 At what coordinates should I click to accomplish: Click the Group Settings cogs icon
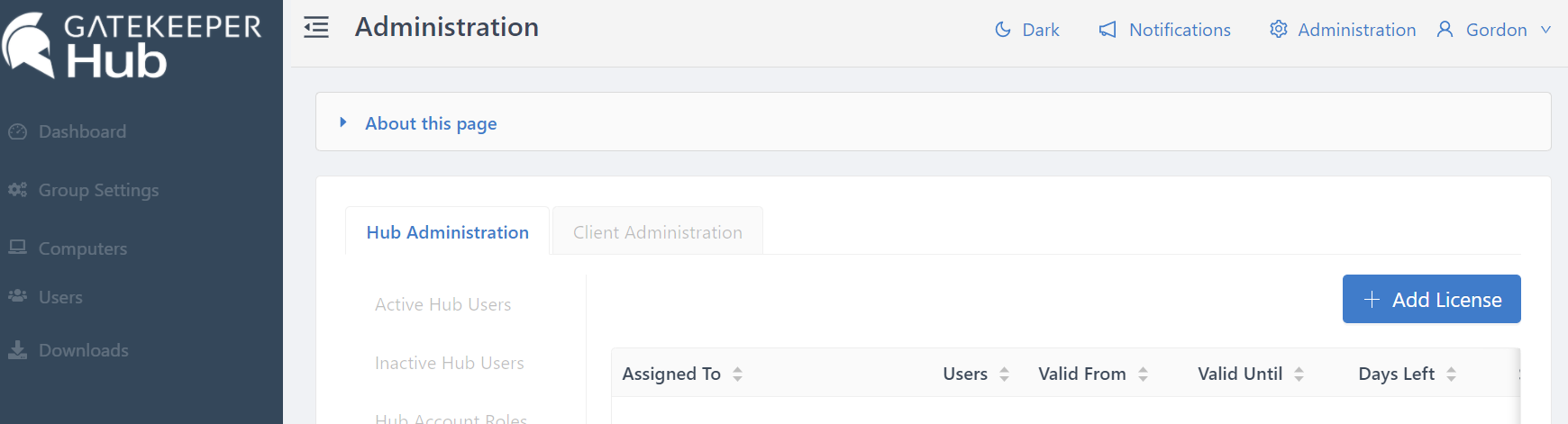tap(17, 190)
